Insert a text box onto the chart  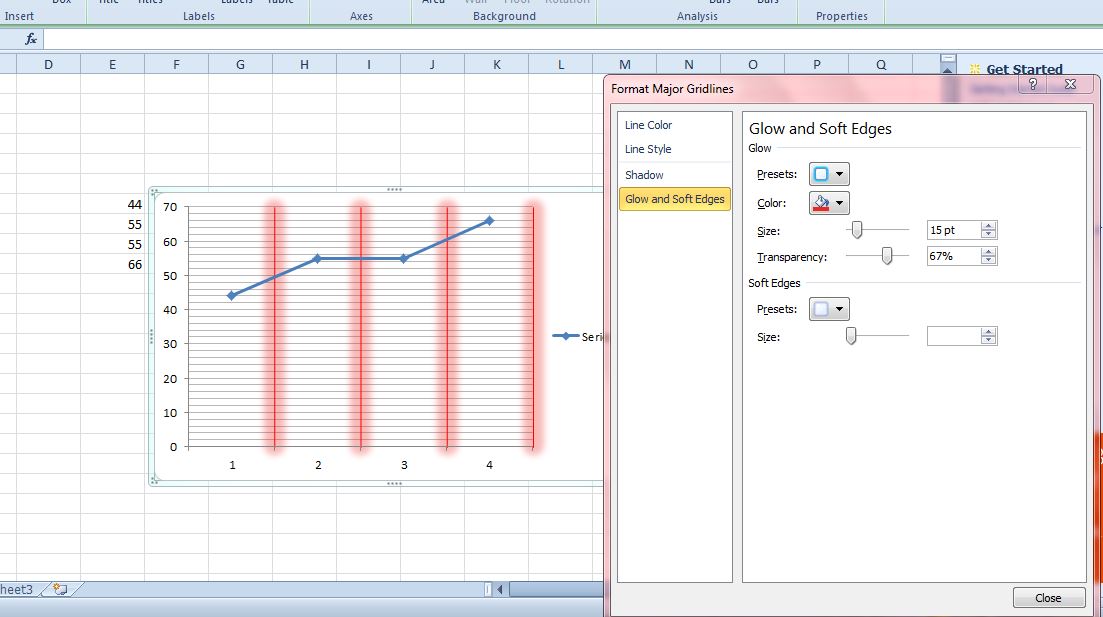62,3
